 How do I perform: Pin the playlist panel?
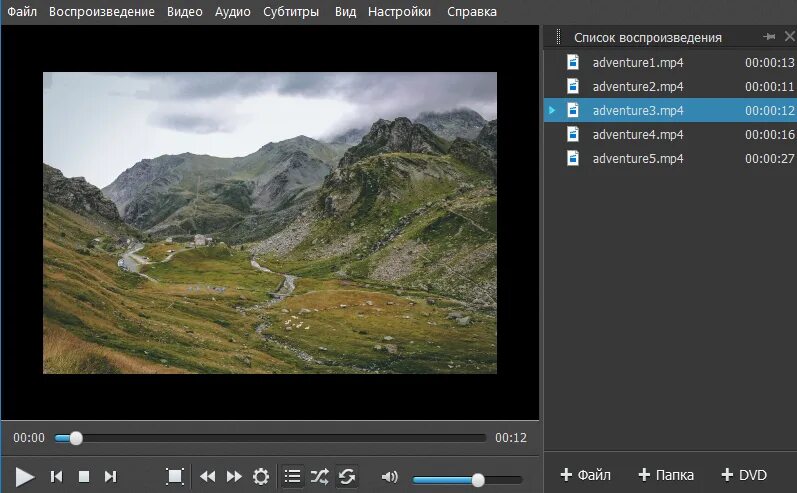click(x=769, y=37)
